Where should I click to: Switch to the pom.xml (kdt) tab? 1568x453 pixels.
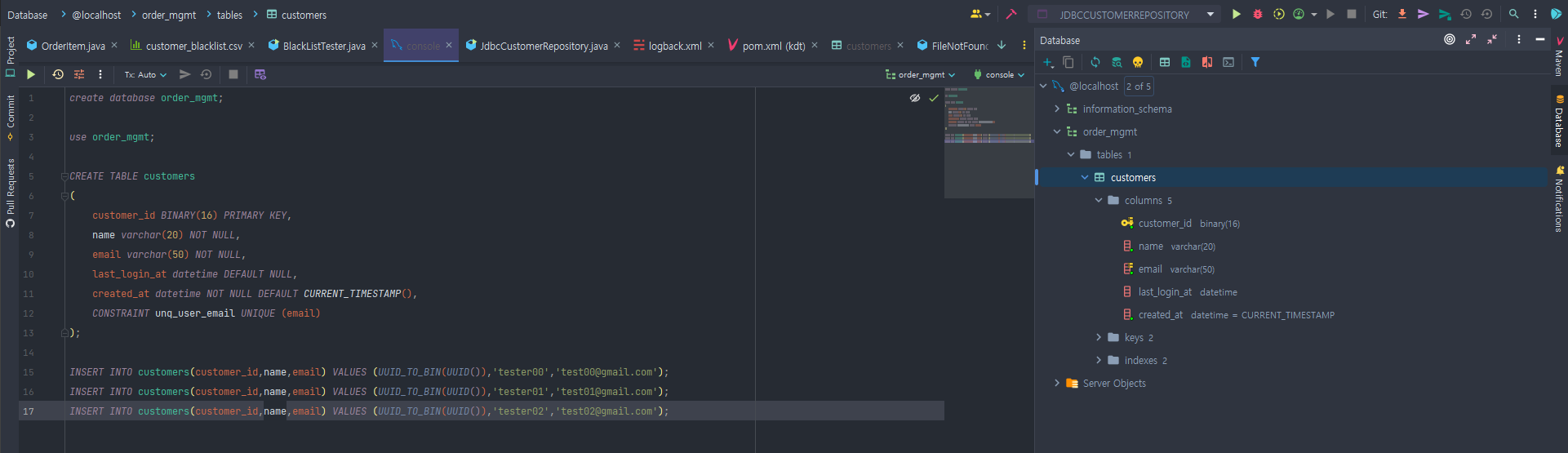773,46
